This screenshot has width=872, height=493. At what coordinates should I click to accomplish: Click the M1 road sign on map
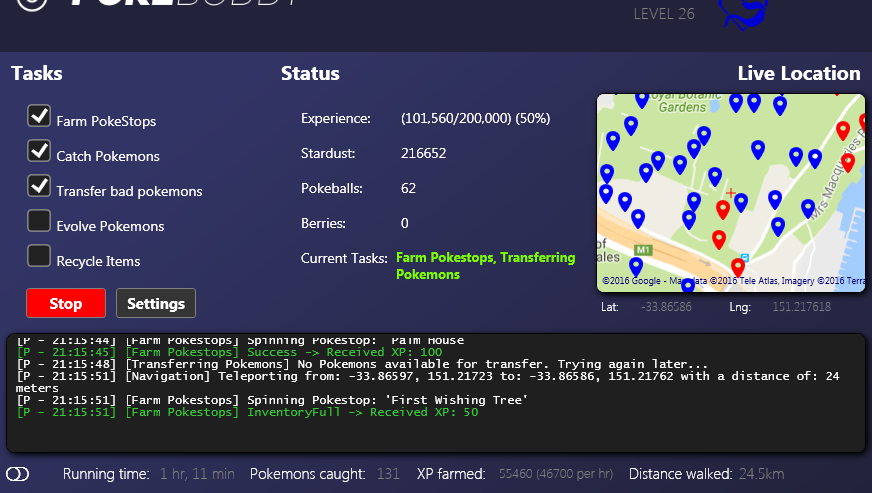[x=643, y=250]
